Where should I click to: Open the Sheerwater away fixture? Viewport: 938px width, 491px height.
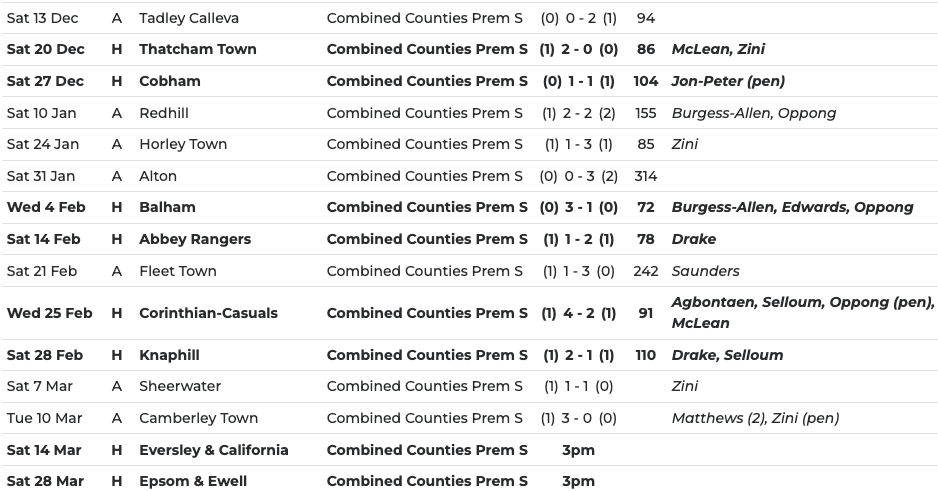(x=180, y=386)
